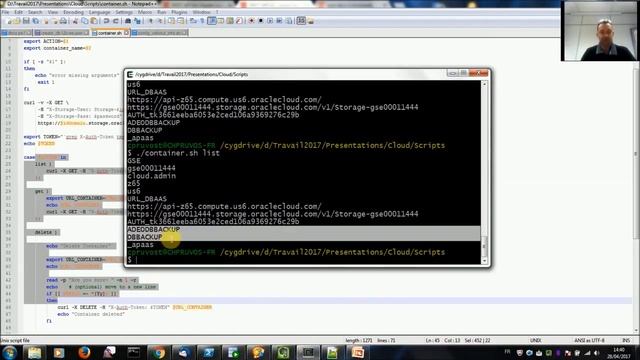Open the Settings menu
Screen dimensions: 640x360
coord(124,12)
